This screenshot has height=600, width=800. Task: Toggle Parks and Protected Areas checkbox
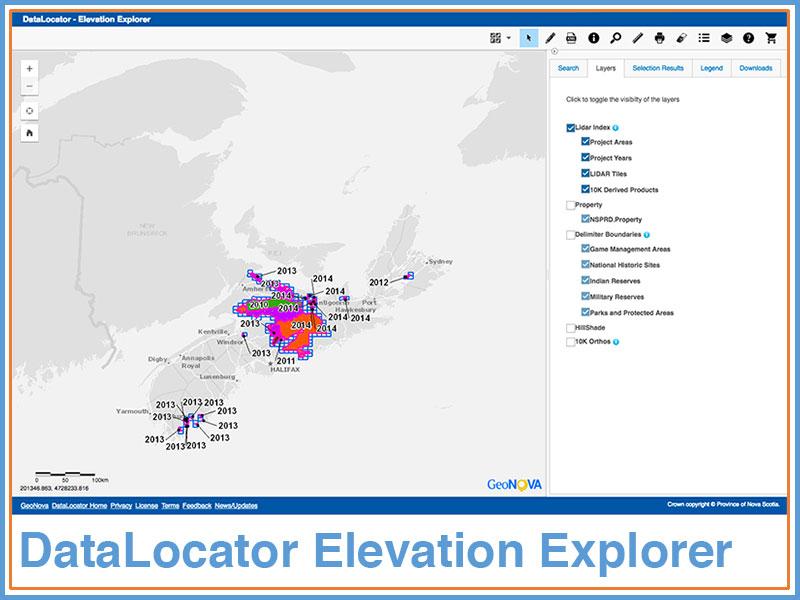(x=586, y=312)
